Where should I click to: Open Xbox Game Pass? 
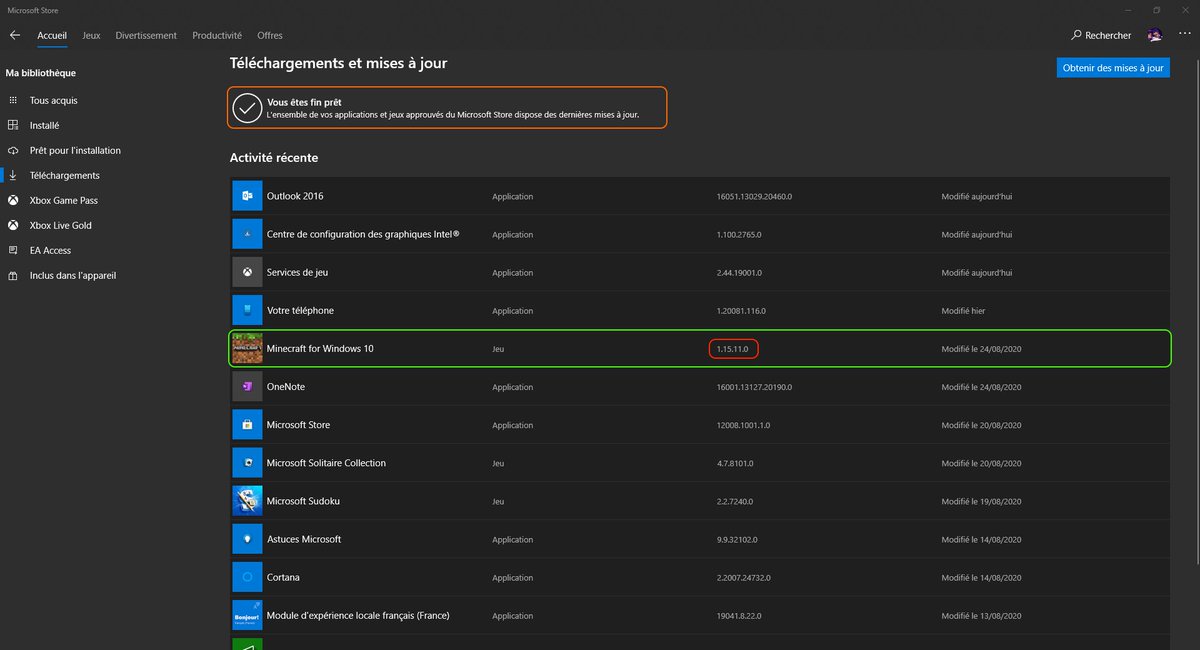point(64,200)
